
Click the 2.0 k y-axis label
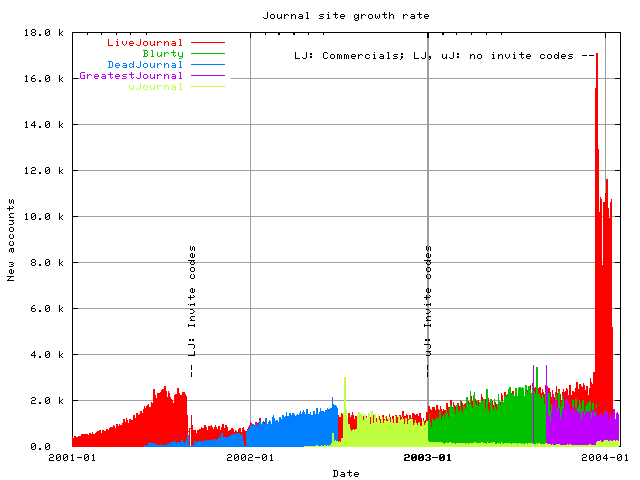pos(47,401)
